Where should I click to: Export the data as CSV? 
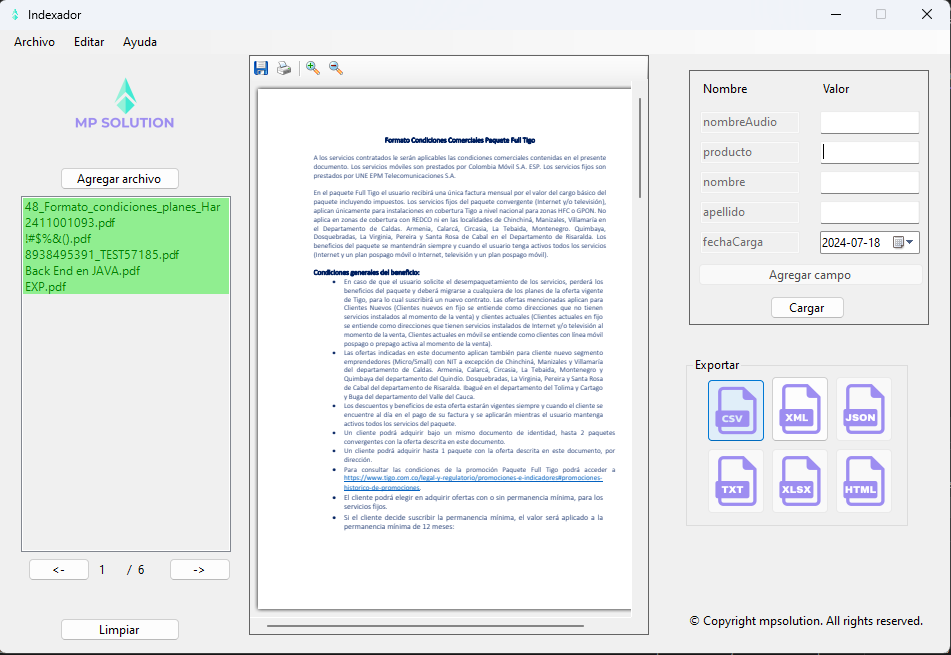[736, 410]
